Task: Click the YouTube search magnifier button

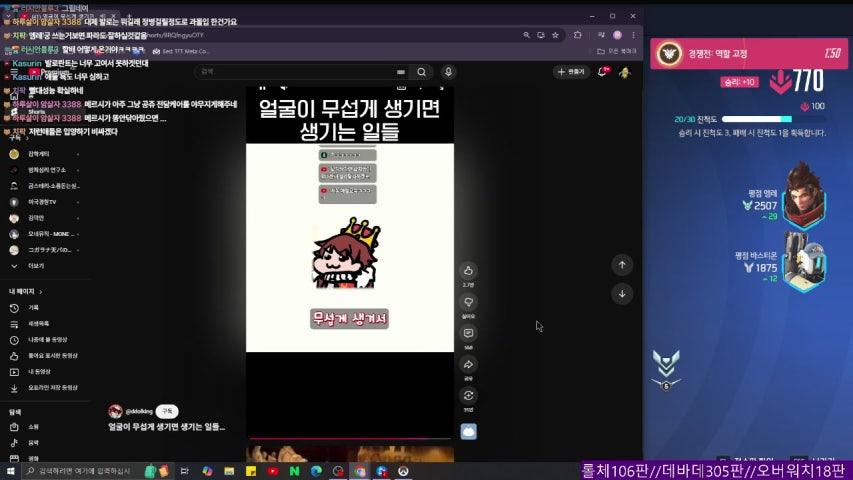Action: coord(421,72)
